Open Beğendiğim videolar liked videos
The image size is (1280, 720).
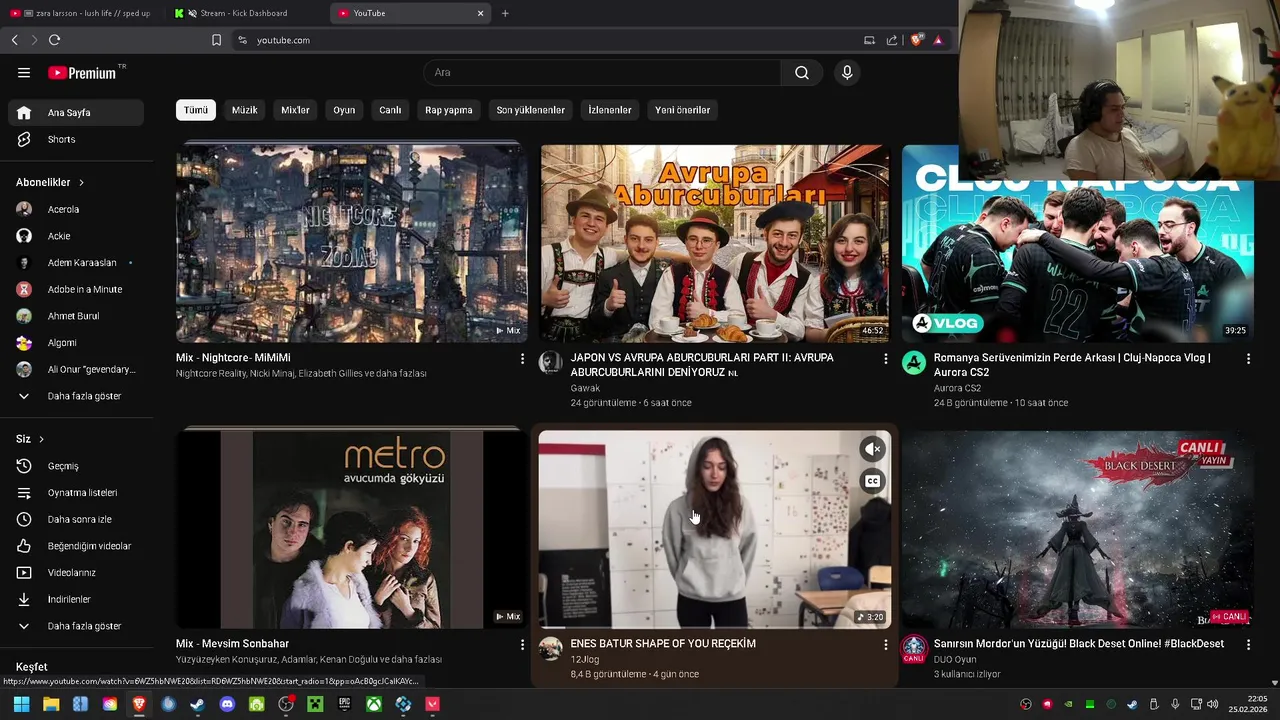click(76, 546)
